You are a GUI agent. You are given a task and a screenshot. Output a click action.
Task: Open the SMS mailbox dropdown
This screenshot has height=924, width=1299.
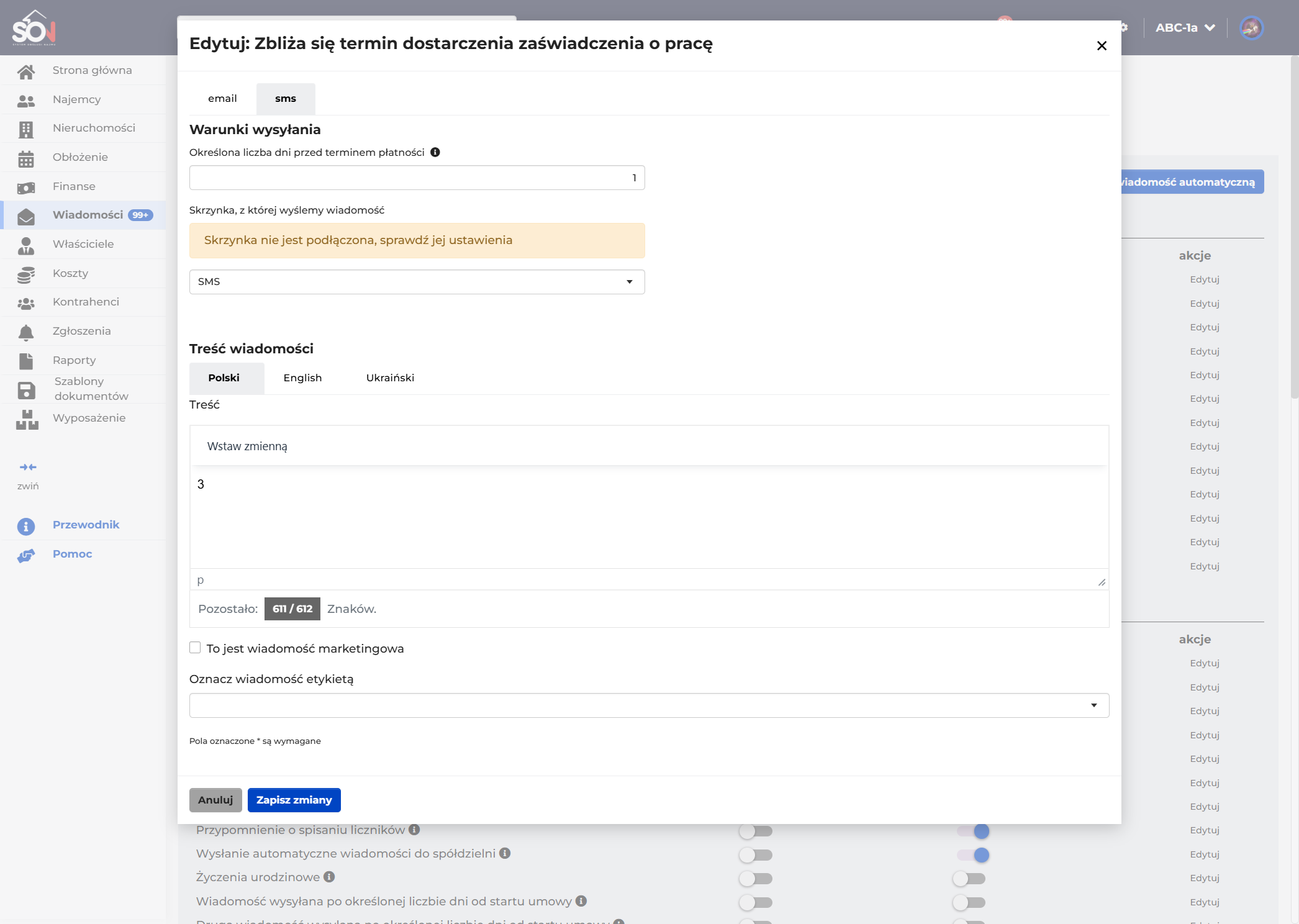coord(417,282)
